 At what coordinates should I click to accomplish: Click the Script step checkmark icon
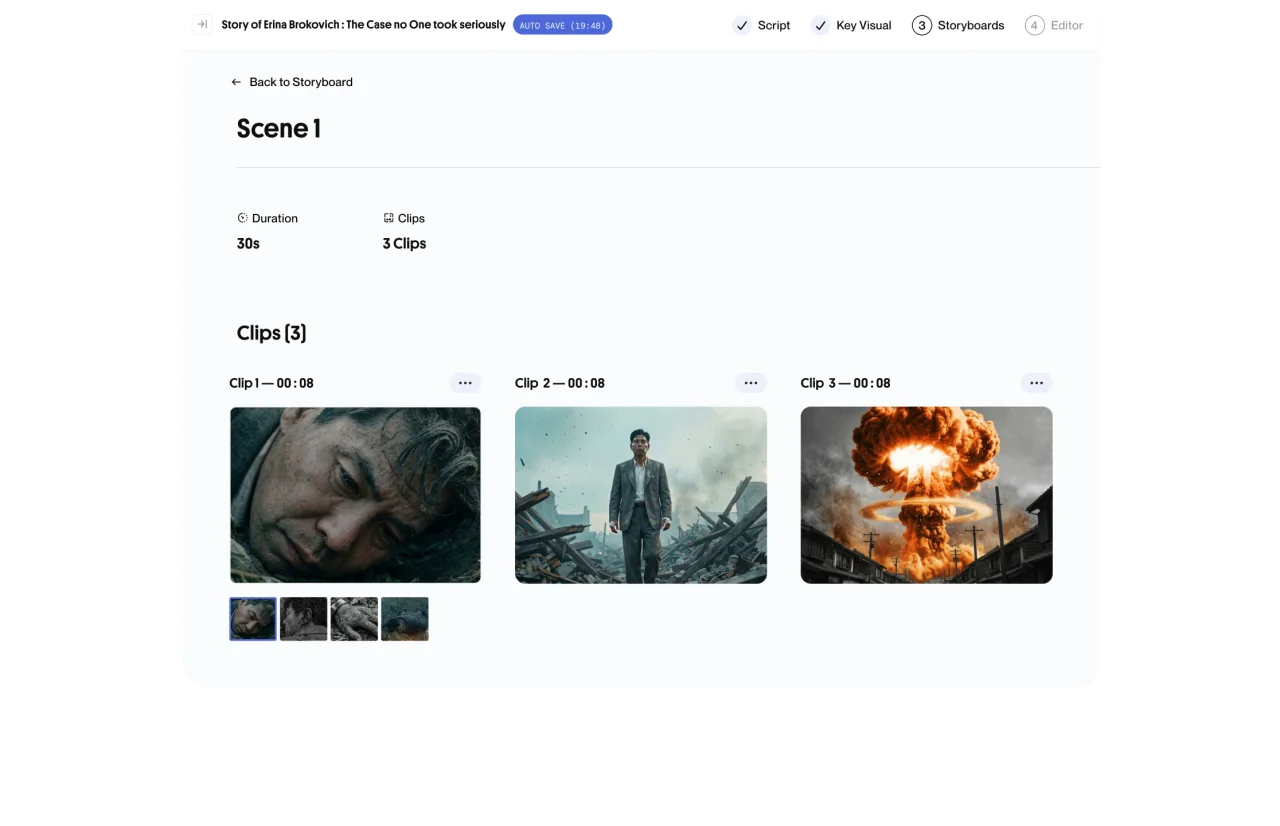click(x=742, y=25)
